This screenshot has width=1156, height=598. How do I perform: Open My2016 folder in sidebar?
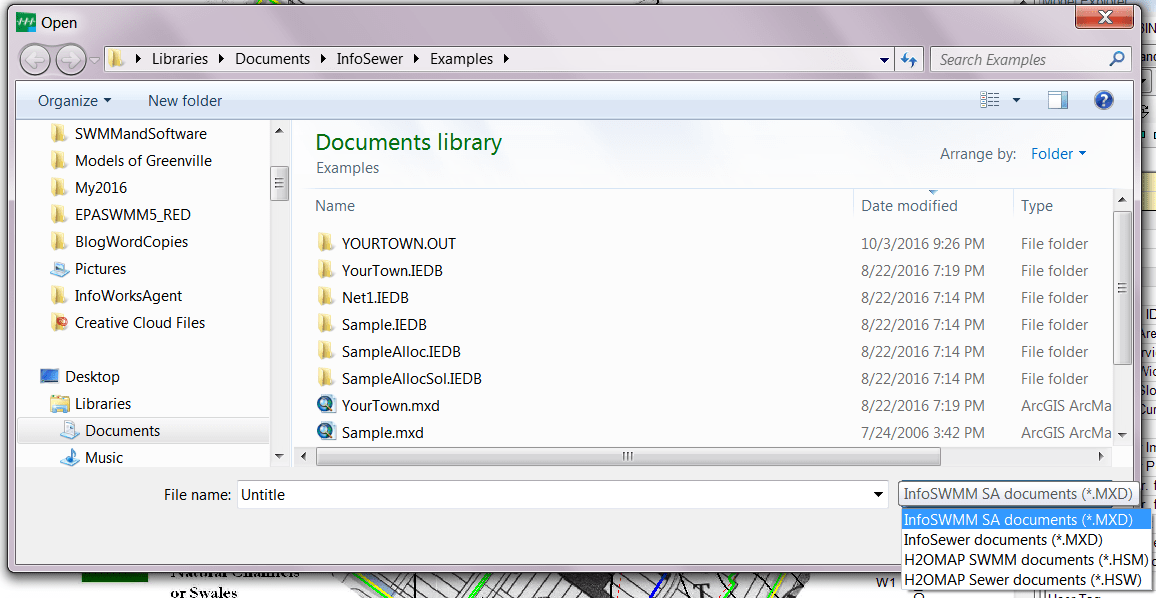(101, 188)
